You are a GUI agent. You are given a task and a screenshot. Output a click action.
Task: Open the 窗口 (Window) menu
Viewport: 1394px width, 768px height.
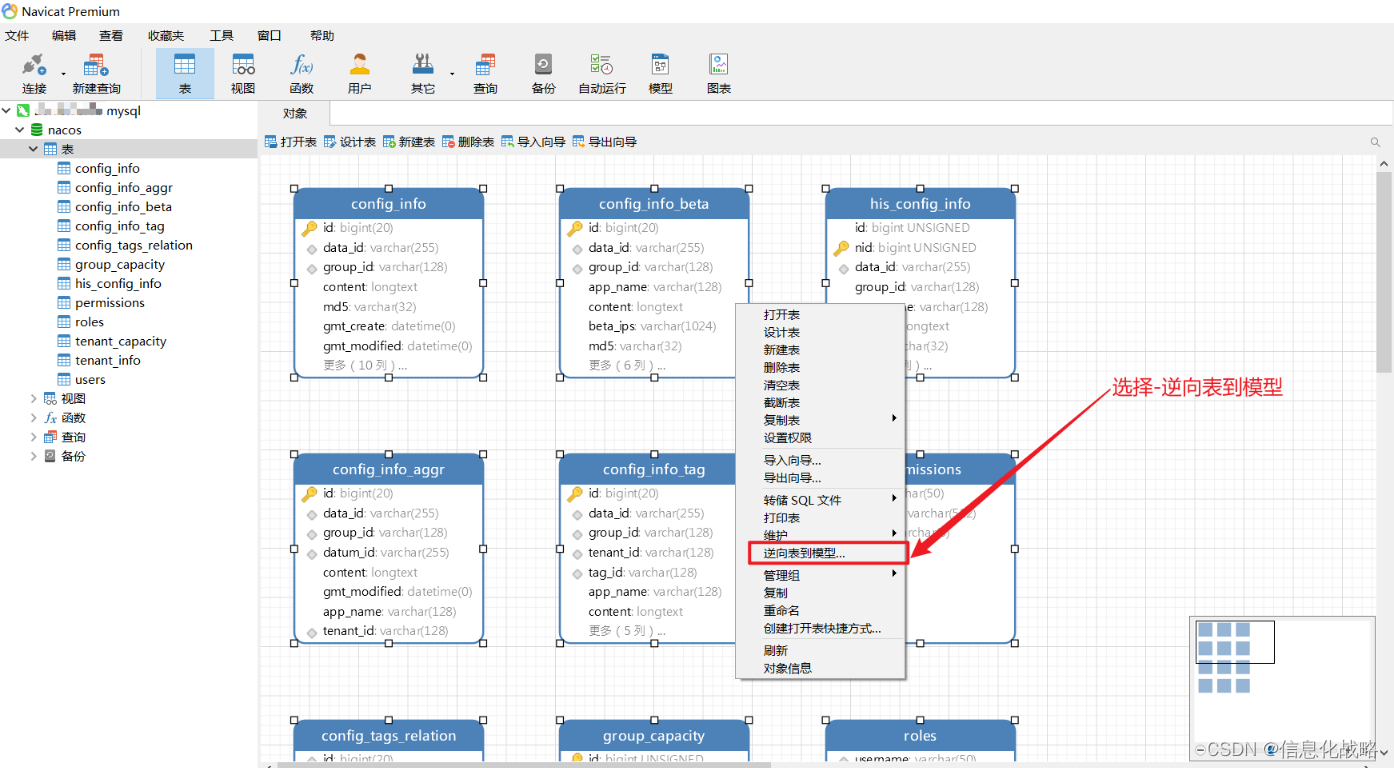coord(269,36)
